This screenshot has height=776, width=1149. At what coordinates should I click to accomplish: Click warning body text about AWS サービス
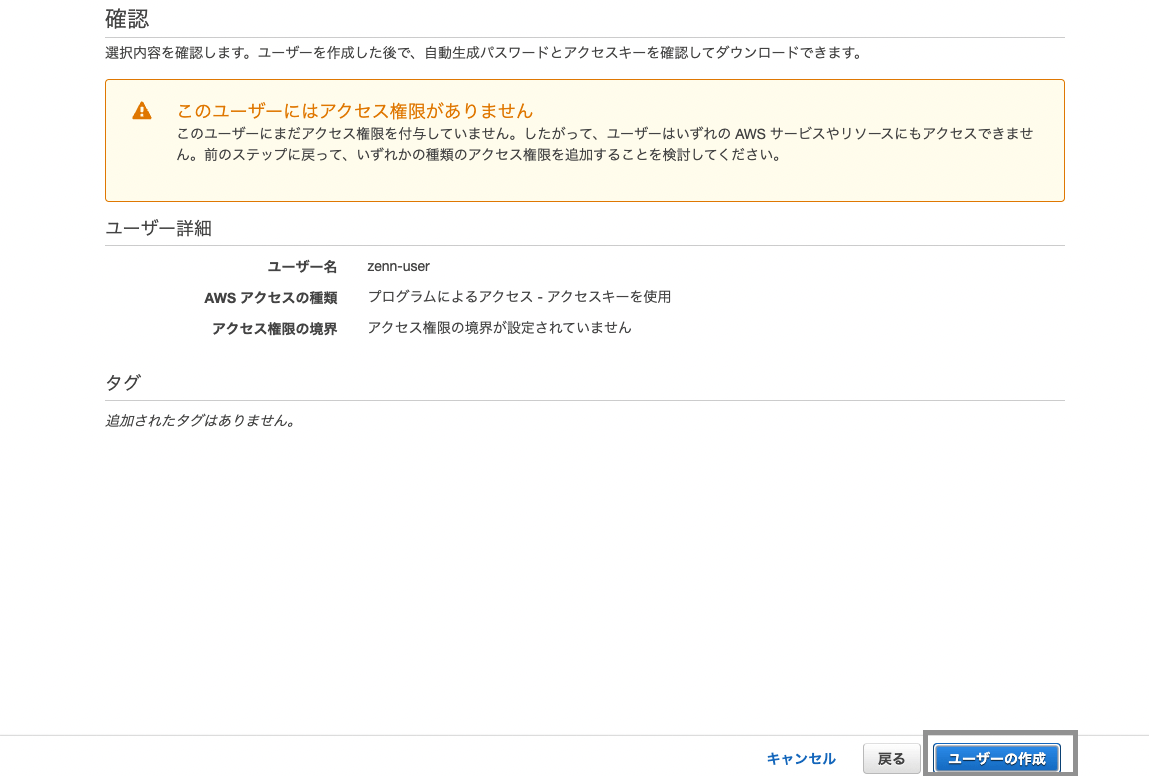click(x=605, y=144)
